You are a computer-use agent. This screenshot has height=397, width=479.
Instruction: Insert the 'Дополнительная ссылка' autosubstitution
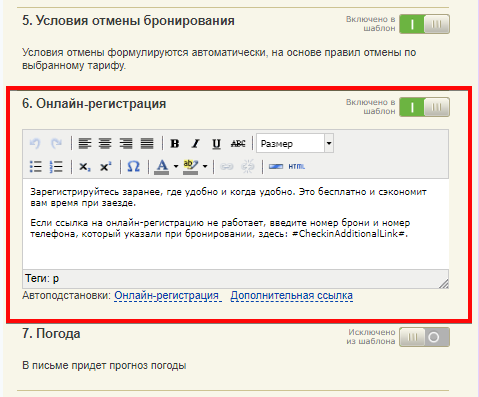click(292, 296)
